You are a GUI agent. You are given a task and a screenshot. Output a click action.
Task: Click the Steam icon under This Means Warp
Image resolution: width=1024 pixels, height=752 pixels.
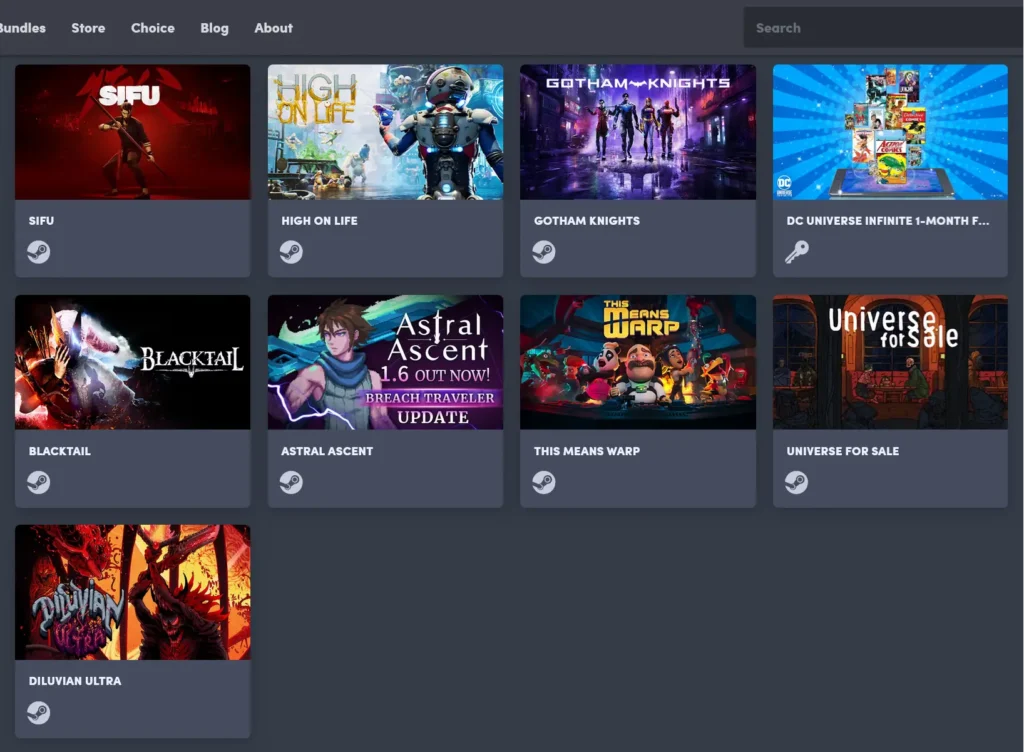pyautogui.click(x=543, y=482)
